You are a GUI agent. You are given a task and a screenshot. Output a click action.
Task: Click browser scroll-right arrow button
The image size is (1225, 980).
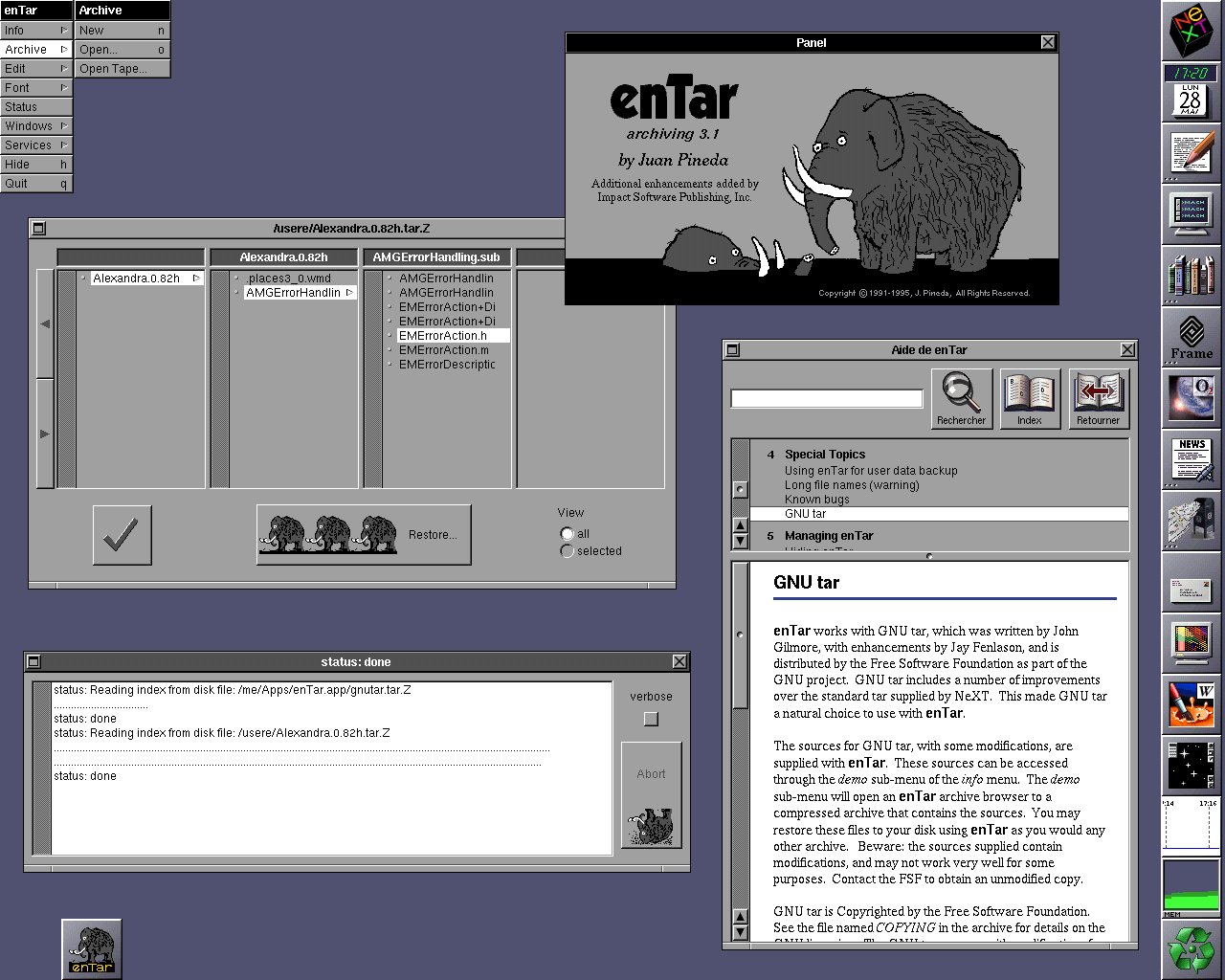tap(45, 434)
